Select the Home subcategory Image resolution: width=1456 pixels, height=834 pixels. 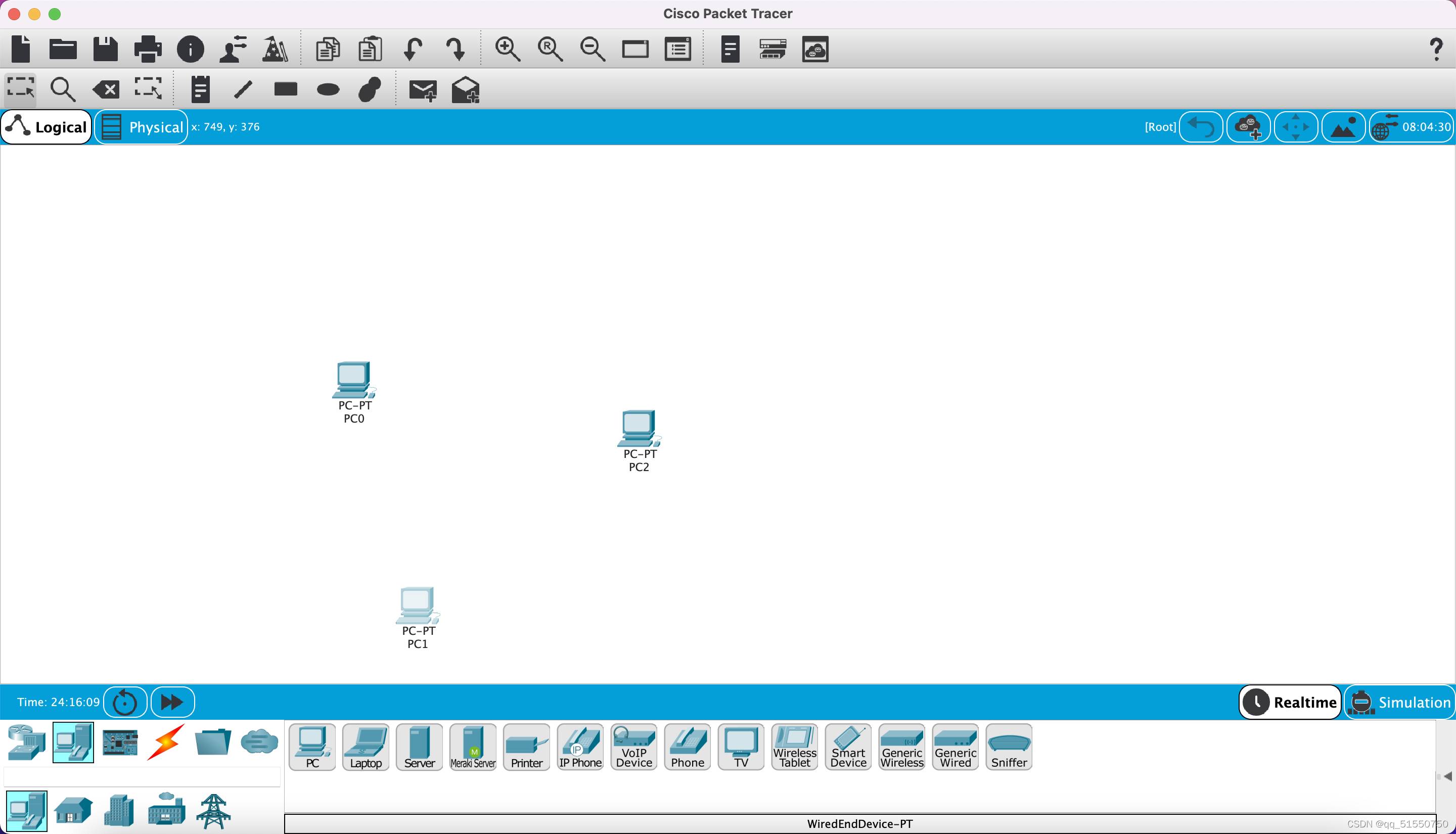pos(73,811)
